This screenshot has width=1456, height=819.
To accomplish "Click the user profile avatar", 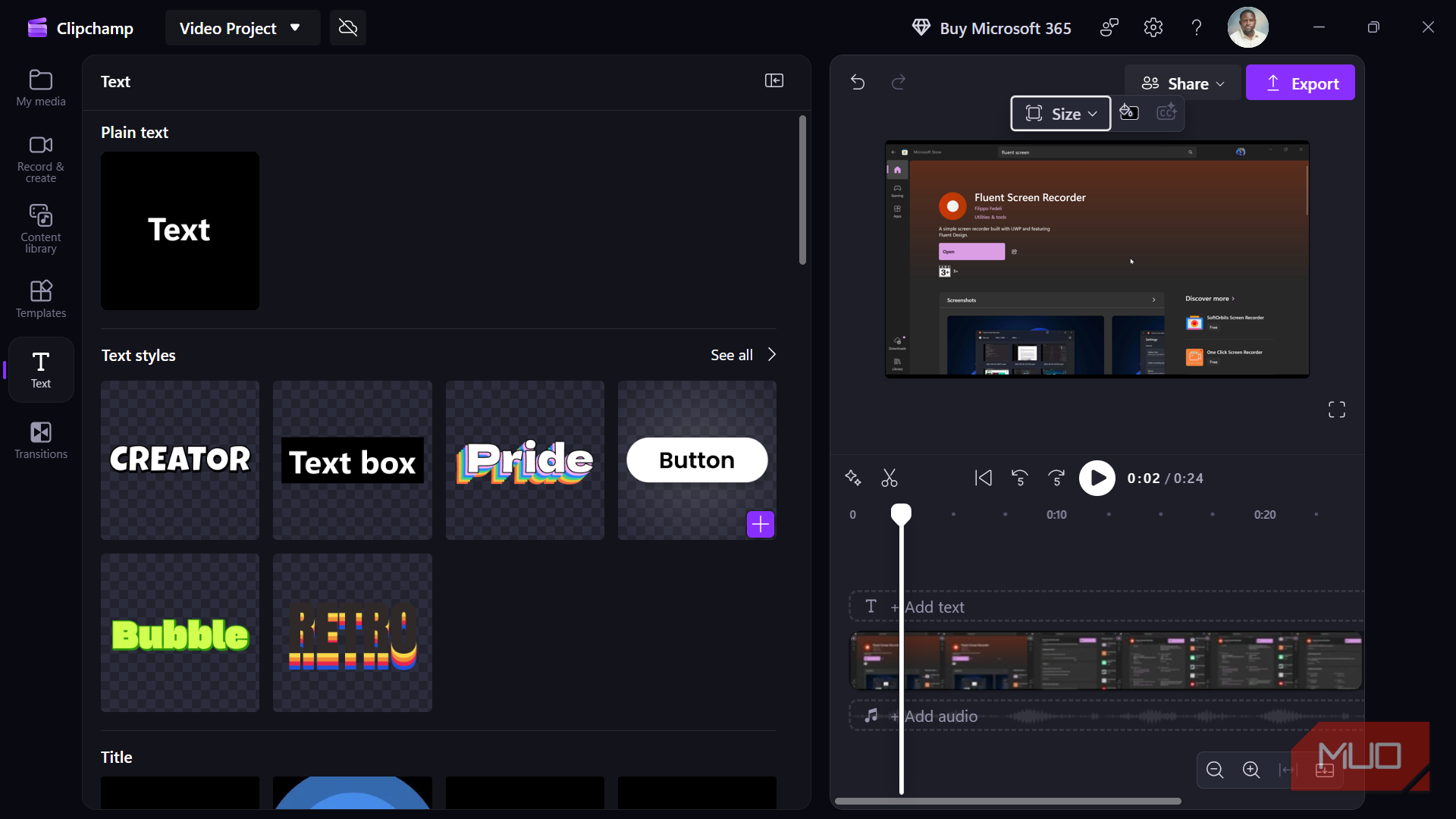I will click(1247, 28).
